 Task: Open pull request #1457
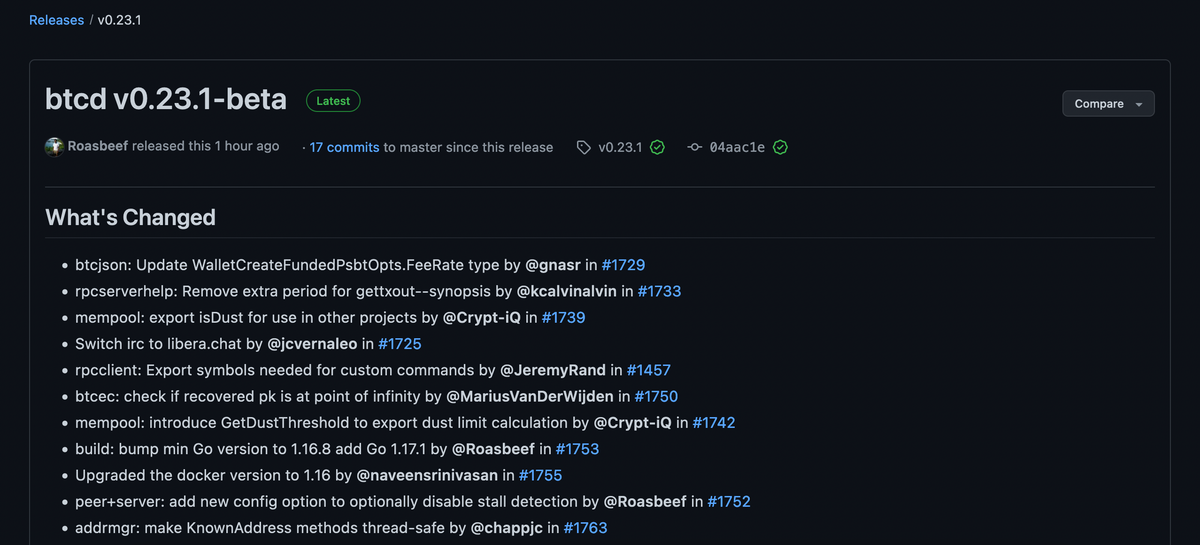click(649, 370)
